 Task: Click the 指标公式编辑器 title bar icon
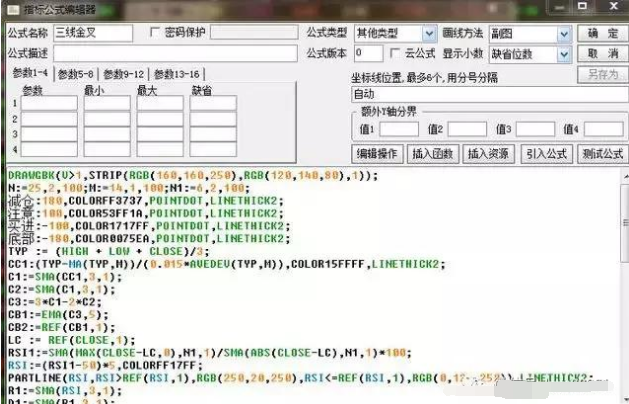13,9
